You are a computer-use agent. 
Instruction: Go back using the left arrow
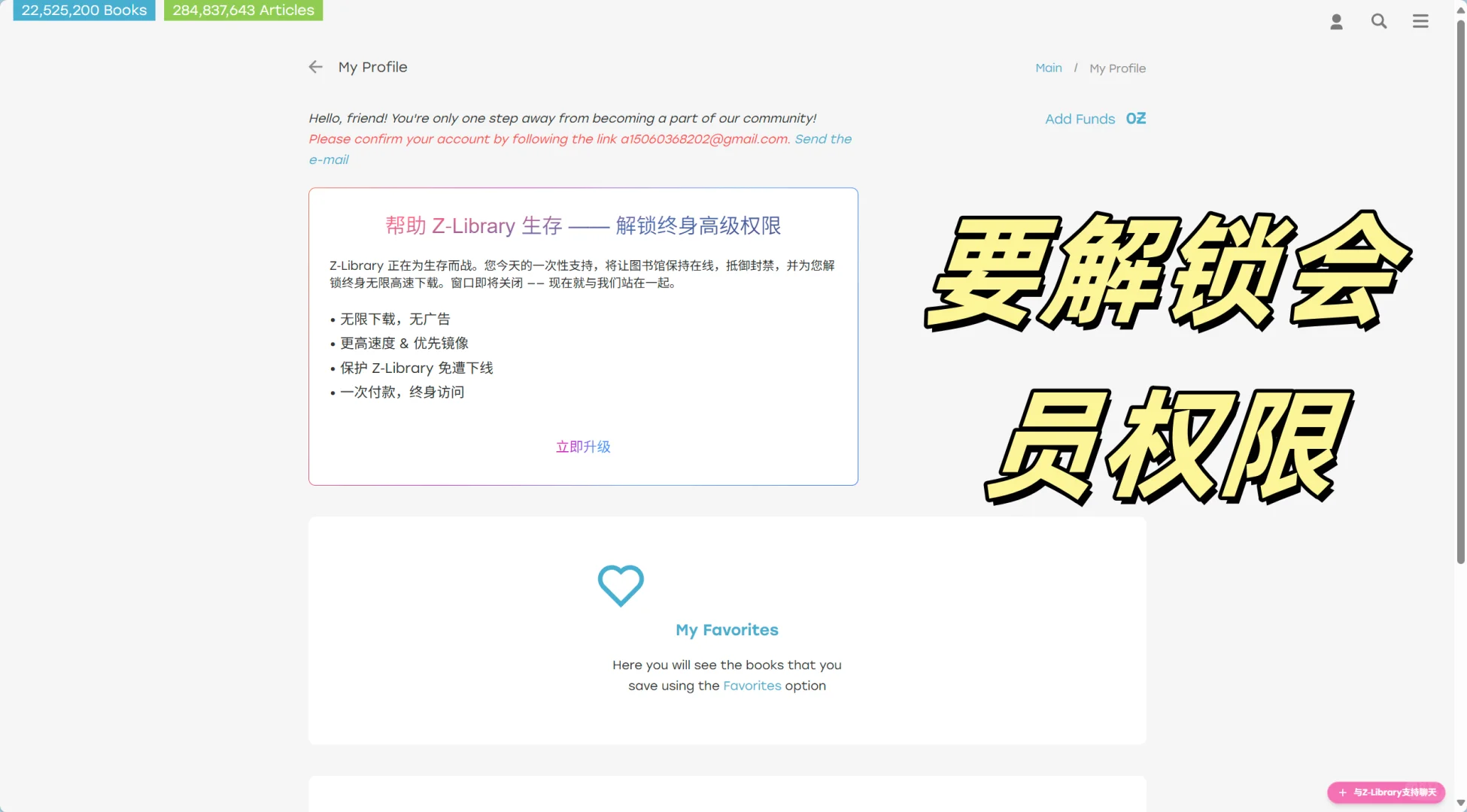pyautogui.click(x=315, y=67)
